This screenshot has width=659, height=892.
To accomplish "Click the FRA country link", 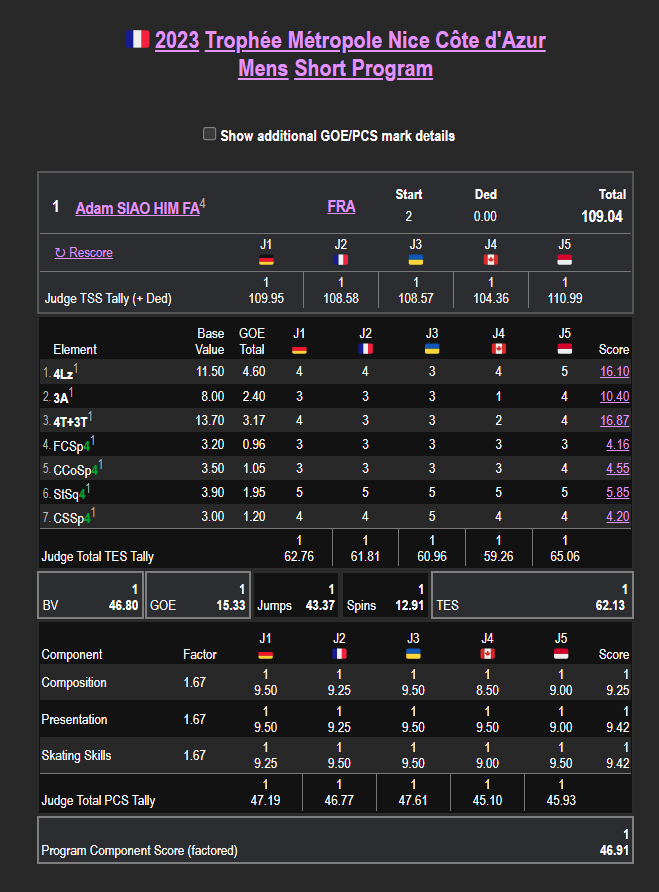I will point(341,207).
